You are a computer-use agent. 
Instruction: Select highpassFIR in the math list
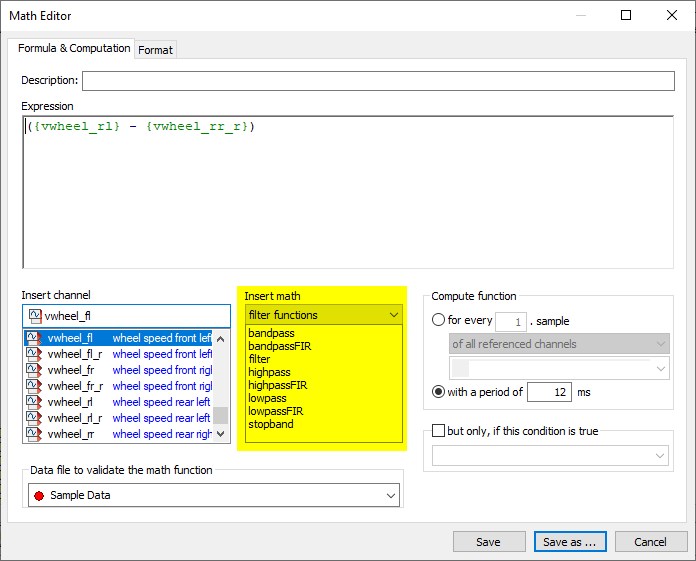coord(278,385)
